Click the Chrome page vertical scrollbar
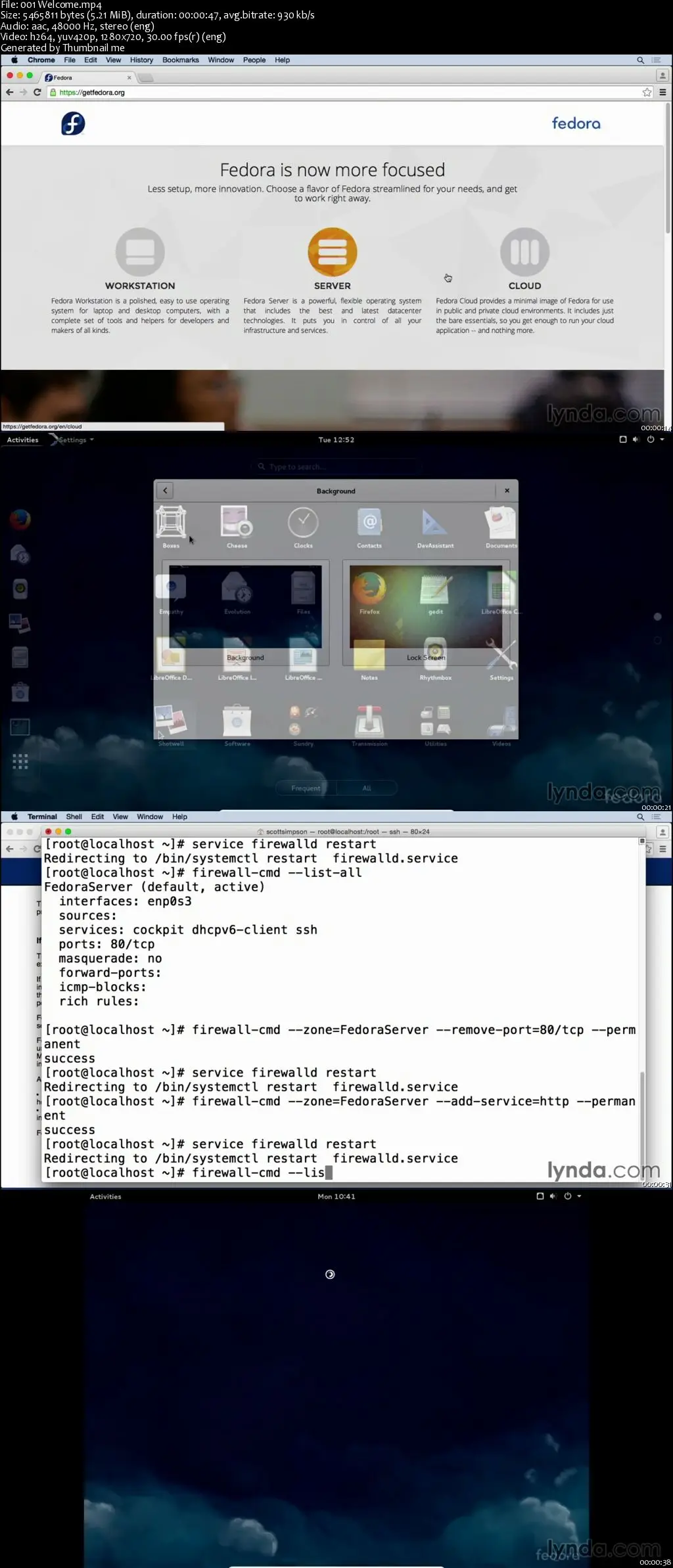This screenshot has width=673, height=1568. pyautogui.click(x=668, y=168)
